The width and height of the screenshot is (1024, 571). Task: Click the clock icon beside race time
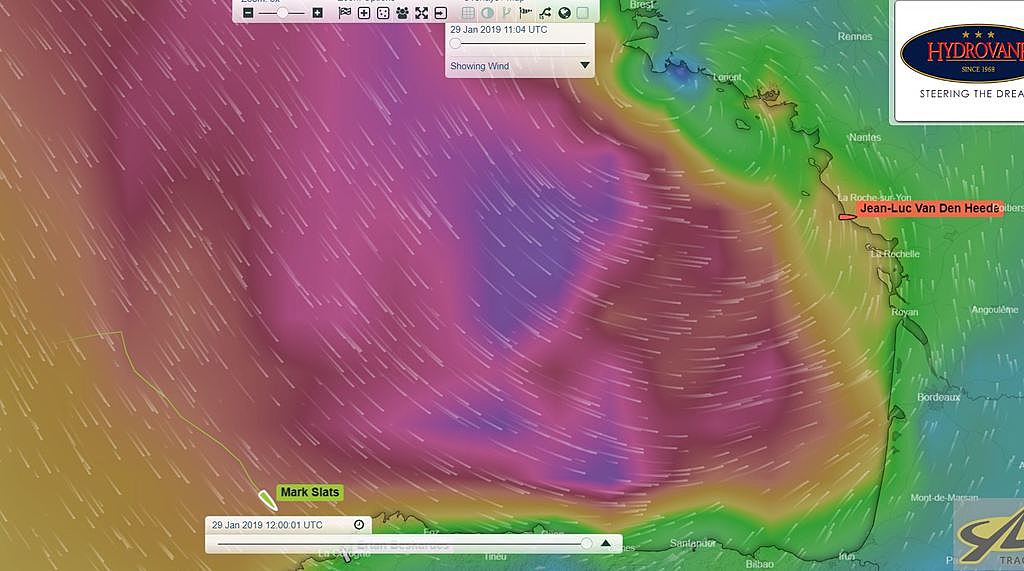click(359, 525)
